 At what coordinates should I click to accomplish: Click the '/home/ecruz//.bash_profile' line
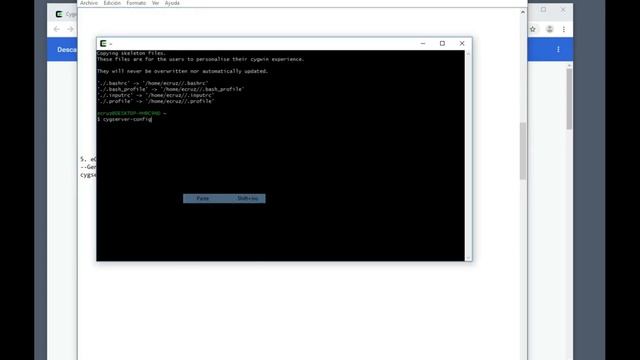(x=170, y=89)
